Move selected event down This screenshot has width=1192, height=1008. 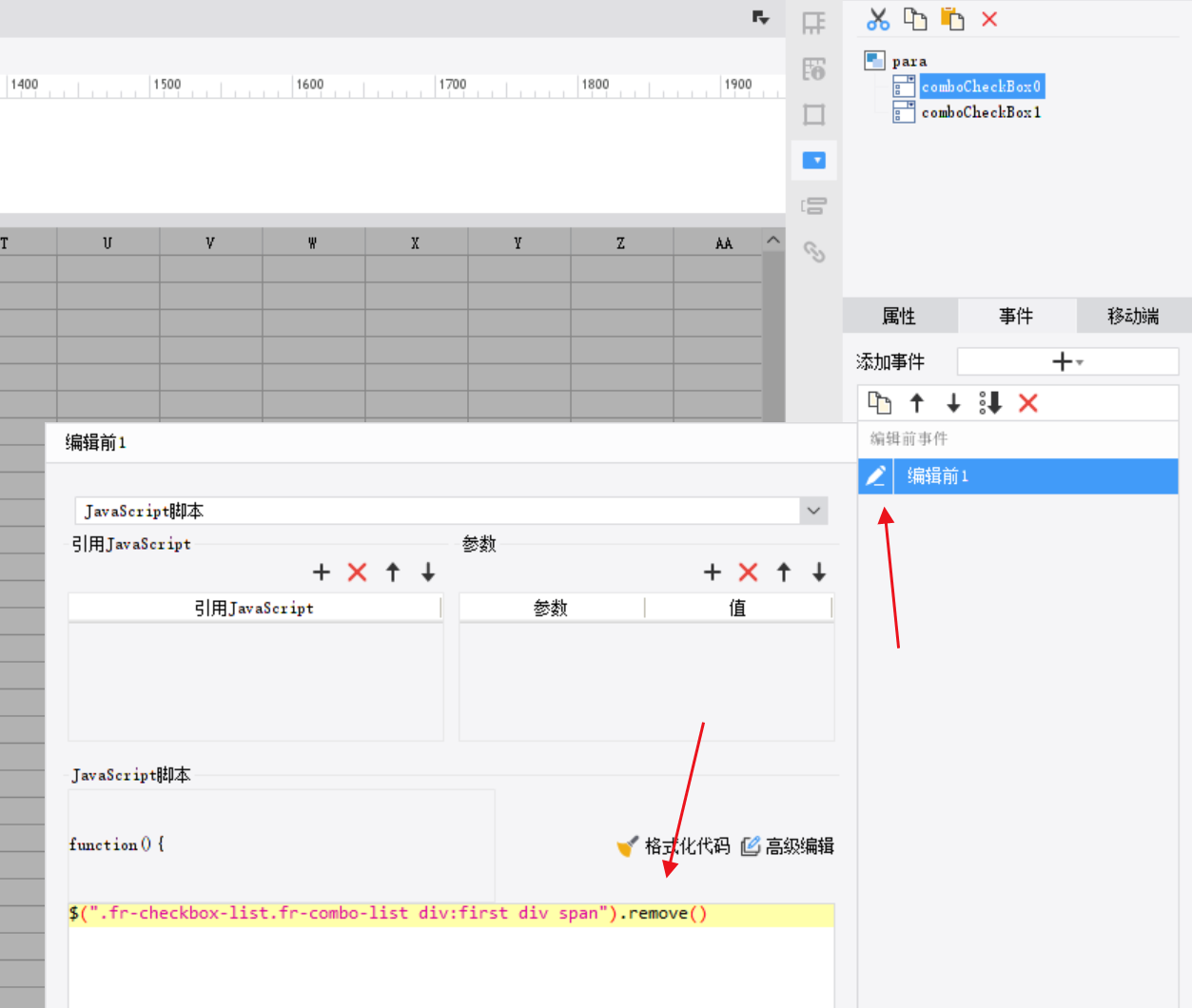[953, 403]
